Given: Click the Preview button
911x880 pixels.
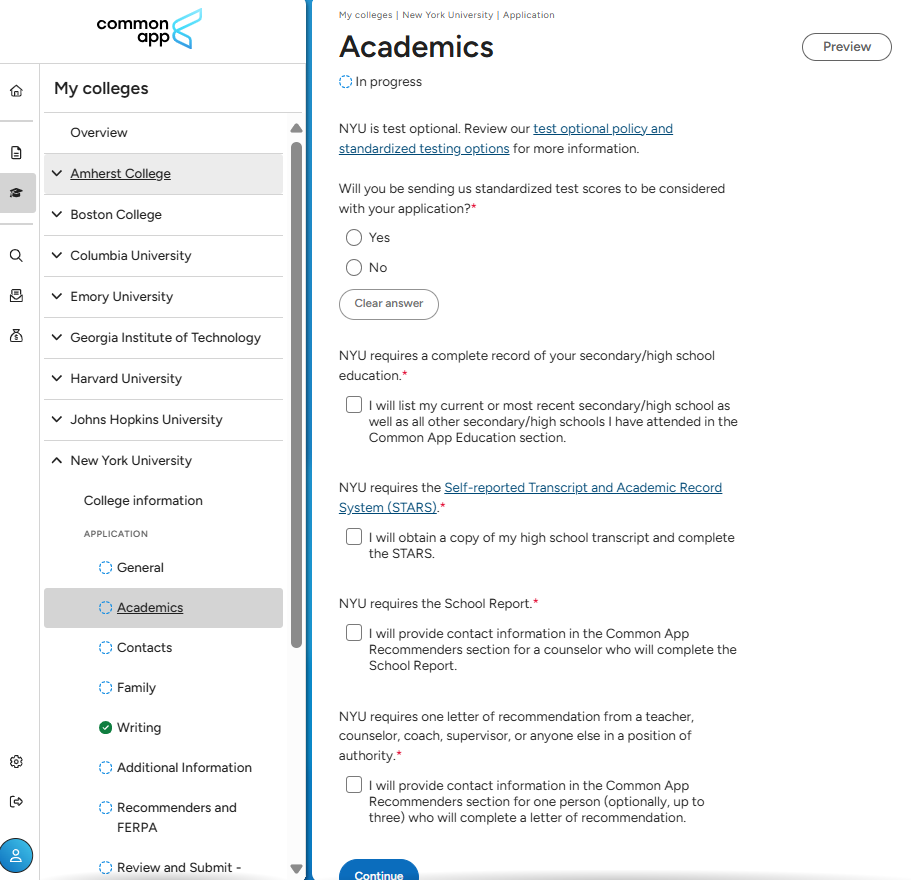Looking at the screenshot, I should [x=846, y=47].
